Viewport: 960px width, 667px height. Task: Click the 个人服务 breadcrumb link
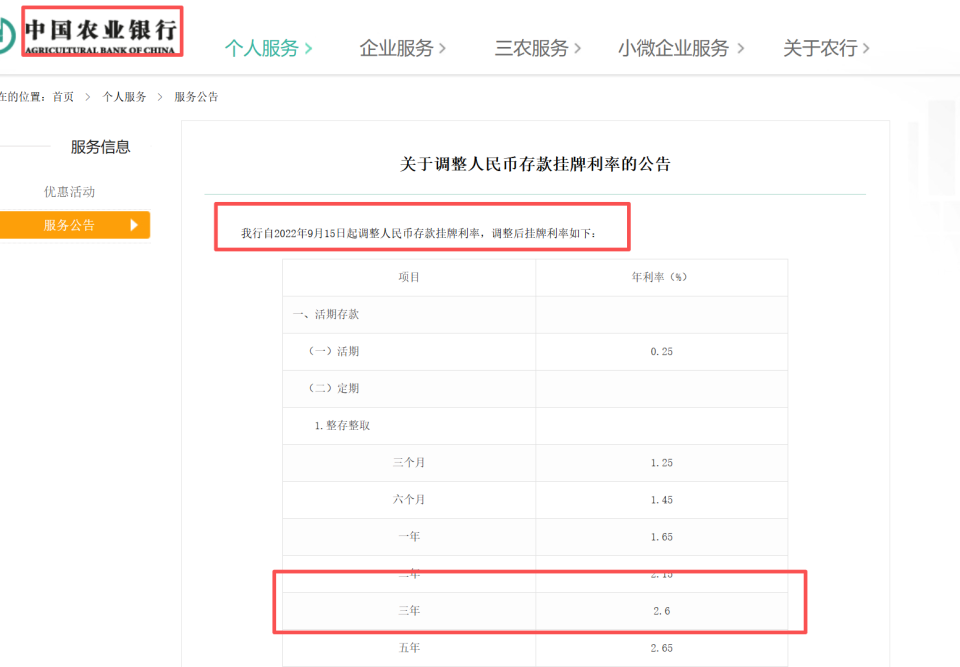coord(126,96)
